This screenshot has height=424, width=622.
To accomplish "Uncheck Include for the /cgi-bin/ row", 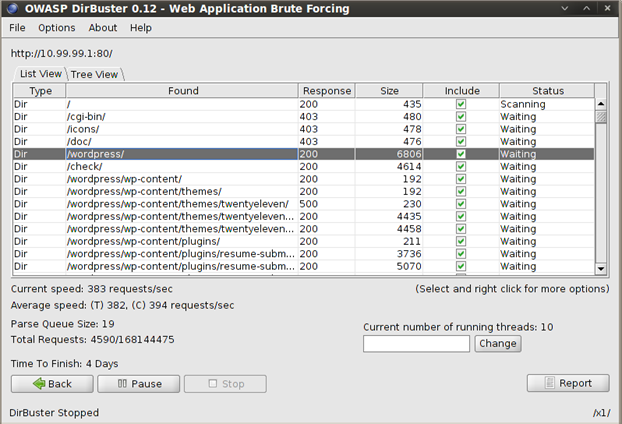I will (x=460, y=116).
